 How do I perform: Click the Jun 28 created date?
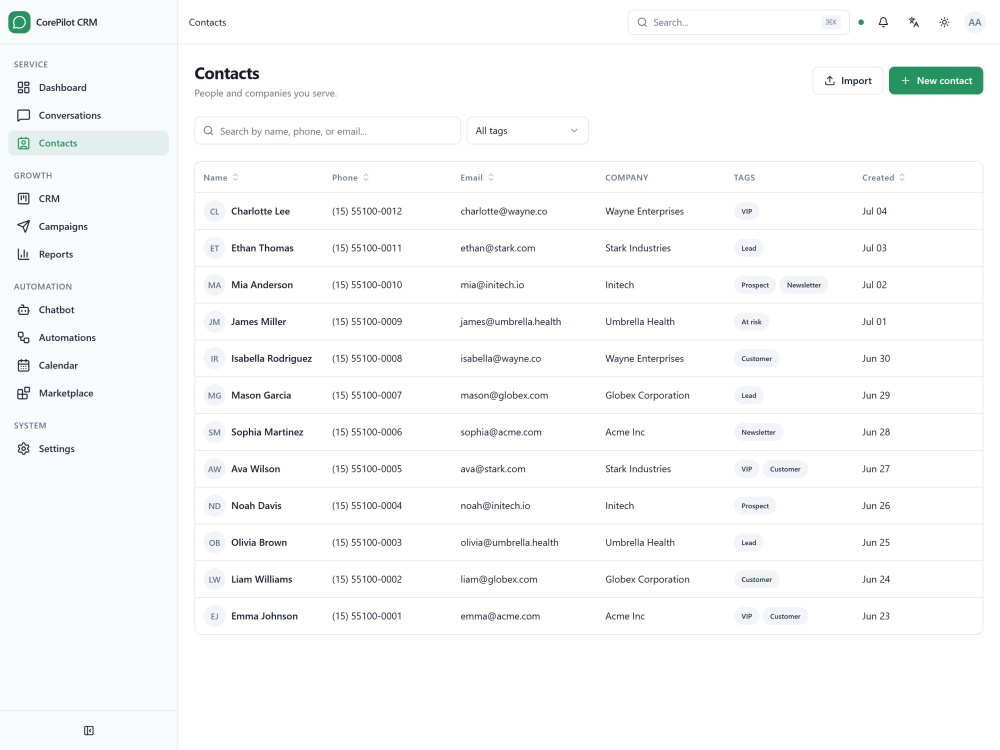pos(876,432)
